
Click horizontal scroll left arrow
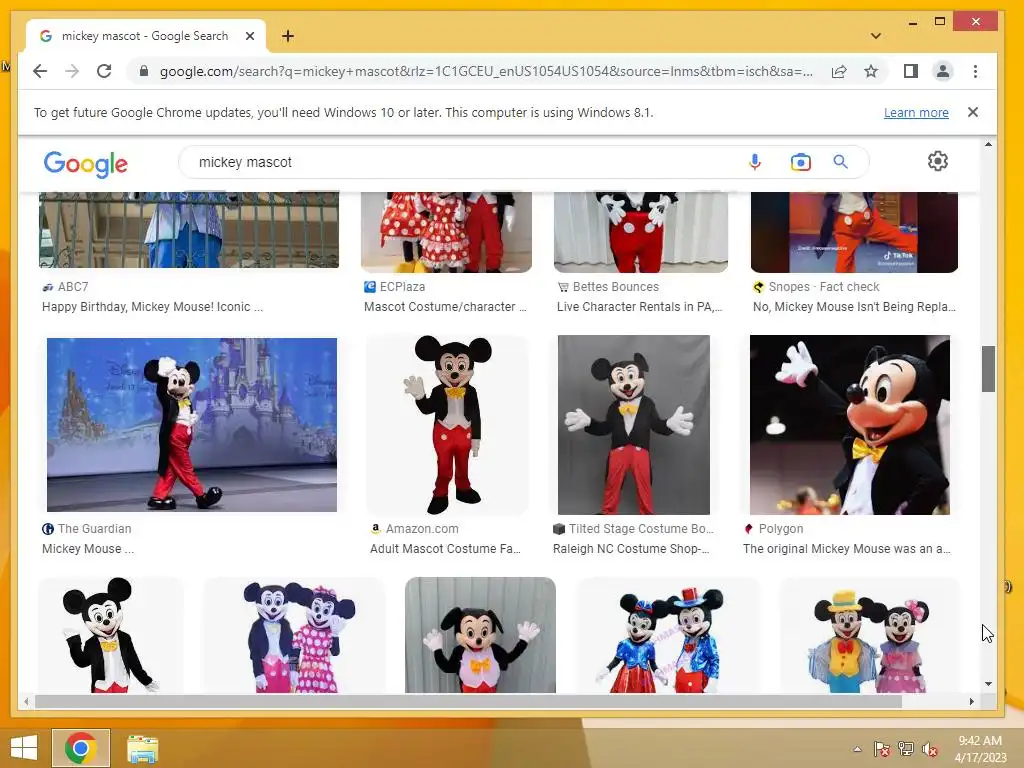tap(26, 701)
